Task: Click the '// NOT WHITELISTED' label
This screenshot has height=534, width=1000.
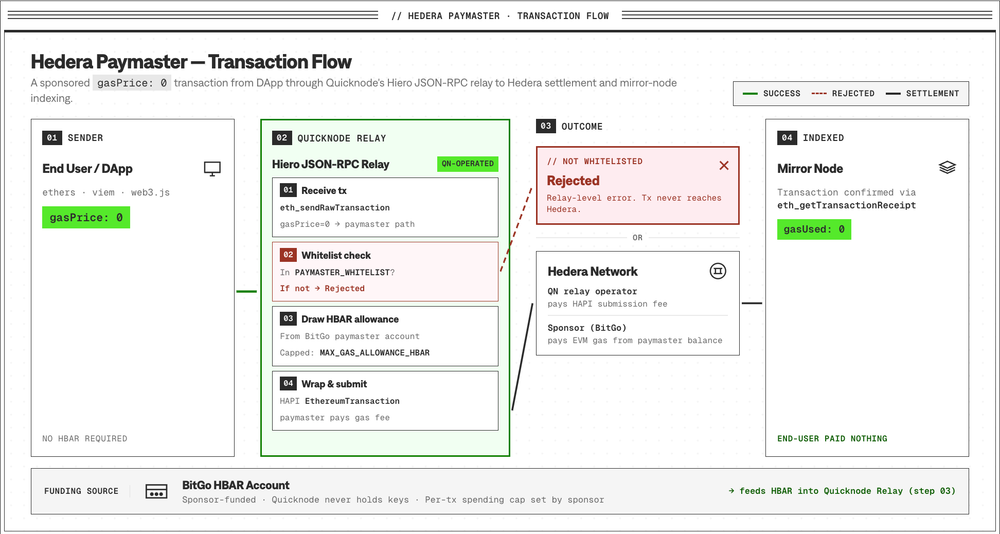Action: (x=594, y=161)
